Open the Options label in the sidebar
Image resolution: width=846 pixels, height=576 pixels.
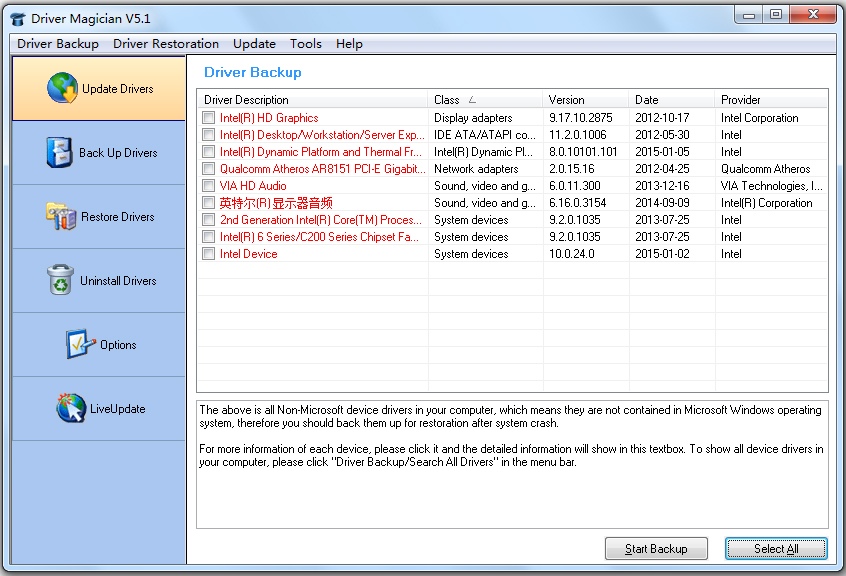(118, 345)
